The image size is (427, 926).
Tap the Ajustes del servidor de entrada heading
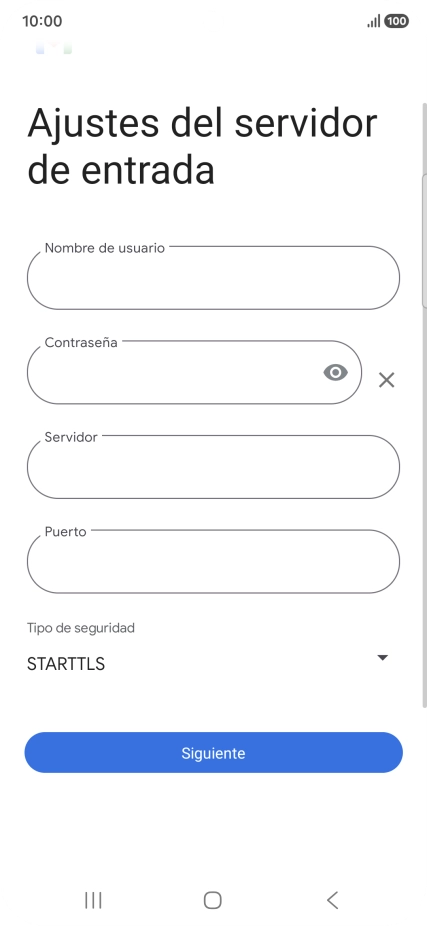(202, 146)
